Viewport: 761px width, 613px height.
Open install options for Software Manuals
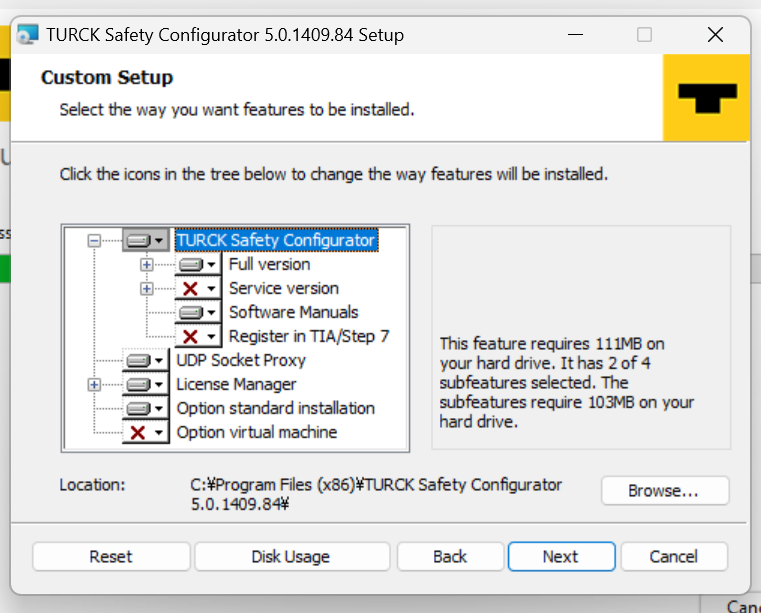[198, 313]
